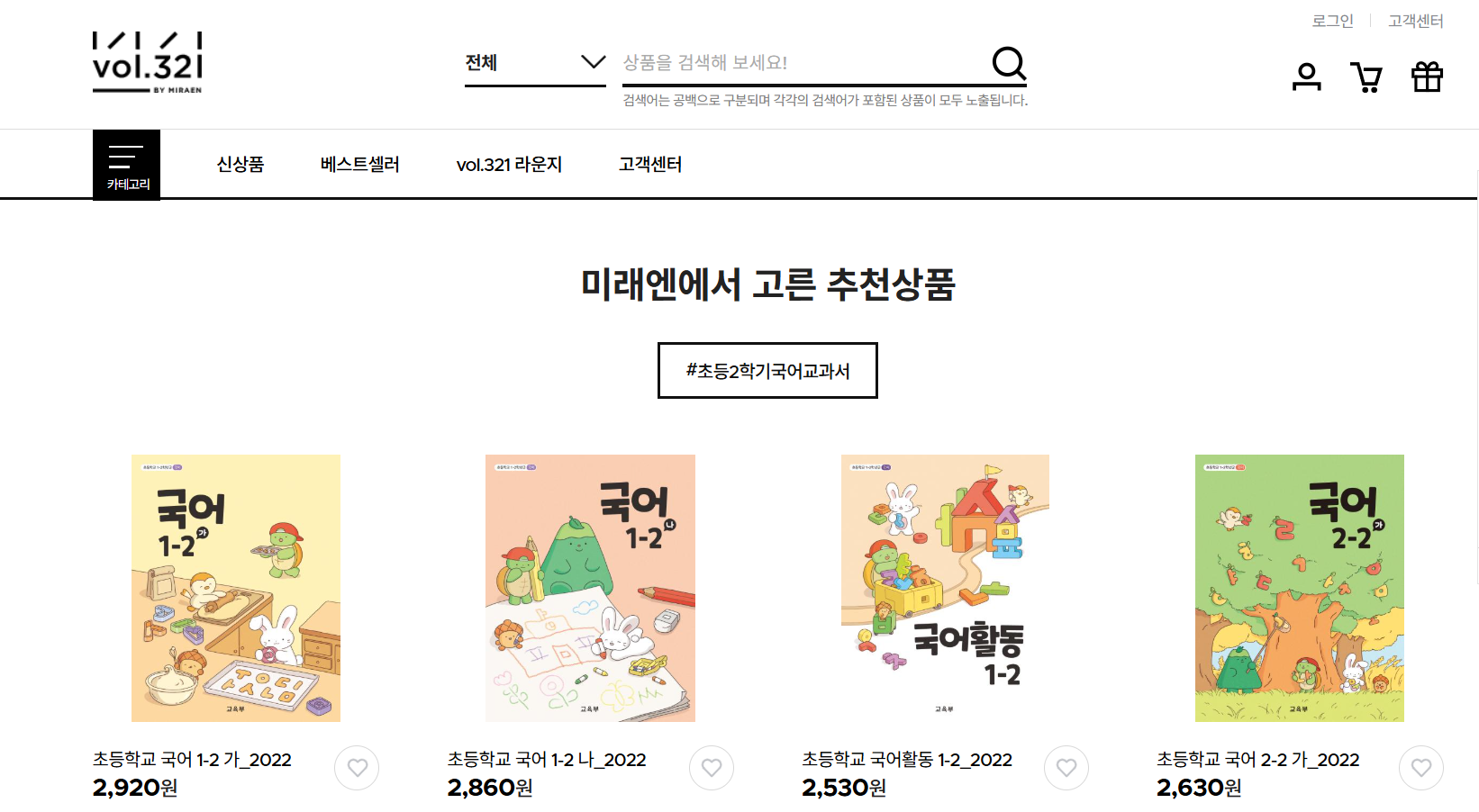The width and height of the screenshot is (1479, 812).
Task: Click the gift box icon
Action: coord(1427,77)
